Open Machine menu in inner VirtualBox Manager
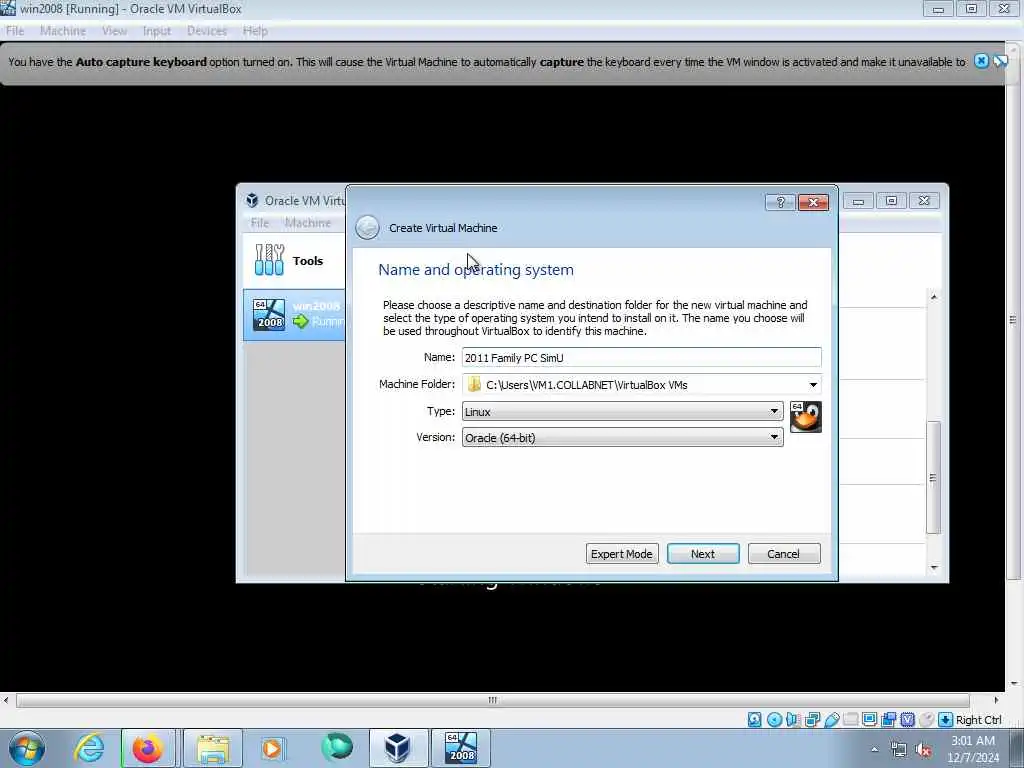 pos(308,223)
